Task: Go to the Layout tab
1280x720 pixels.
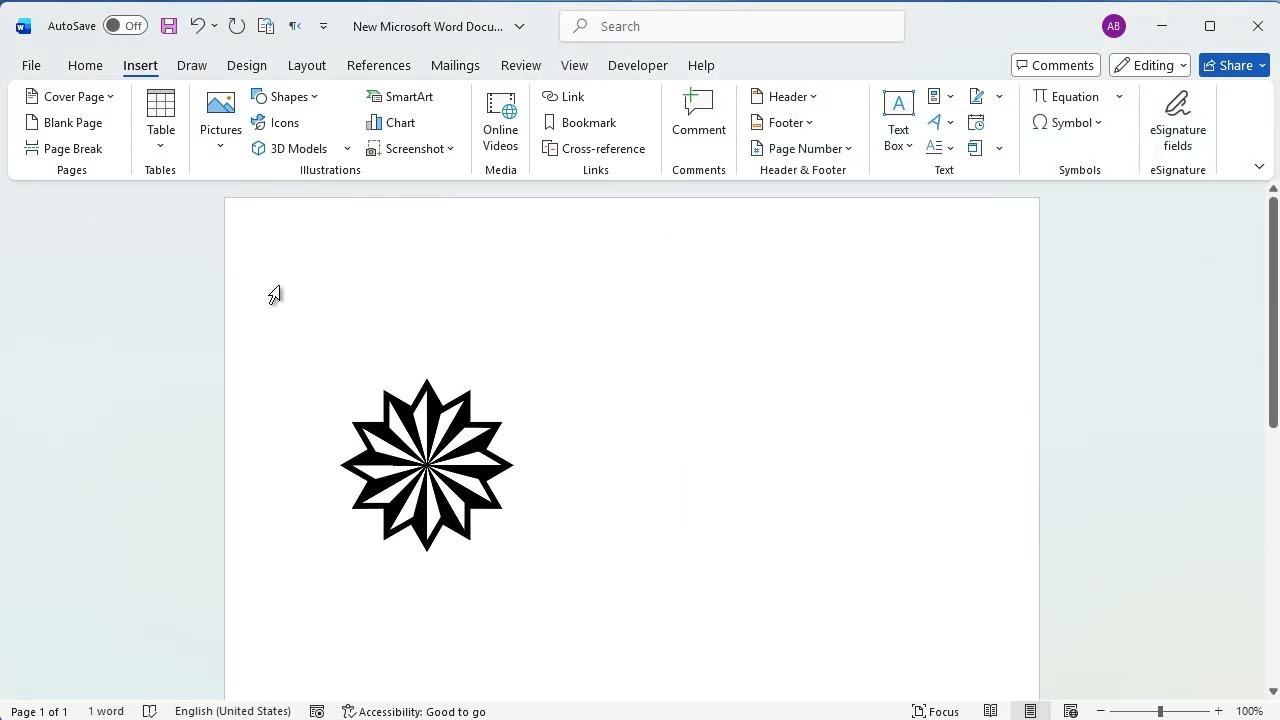Action: click(306, 65)
